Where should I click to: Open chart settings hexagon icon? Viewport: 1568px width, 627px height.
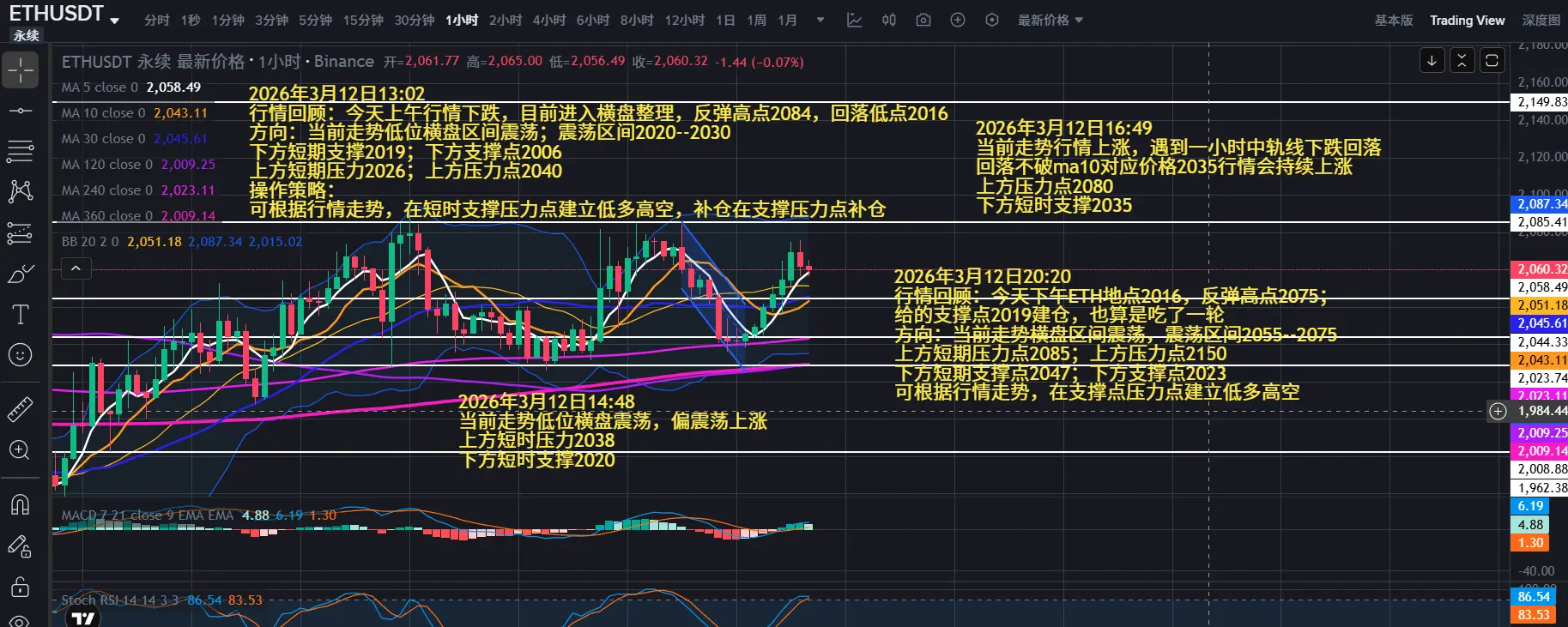[x=992, y=20]
